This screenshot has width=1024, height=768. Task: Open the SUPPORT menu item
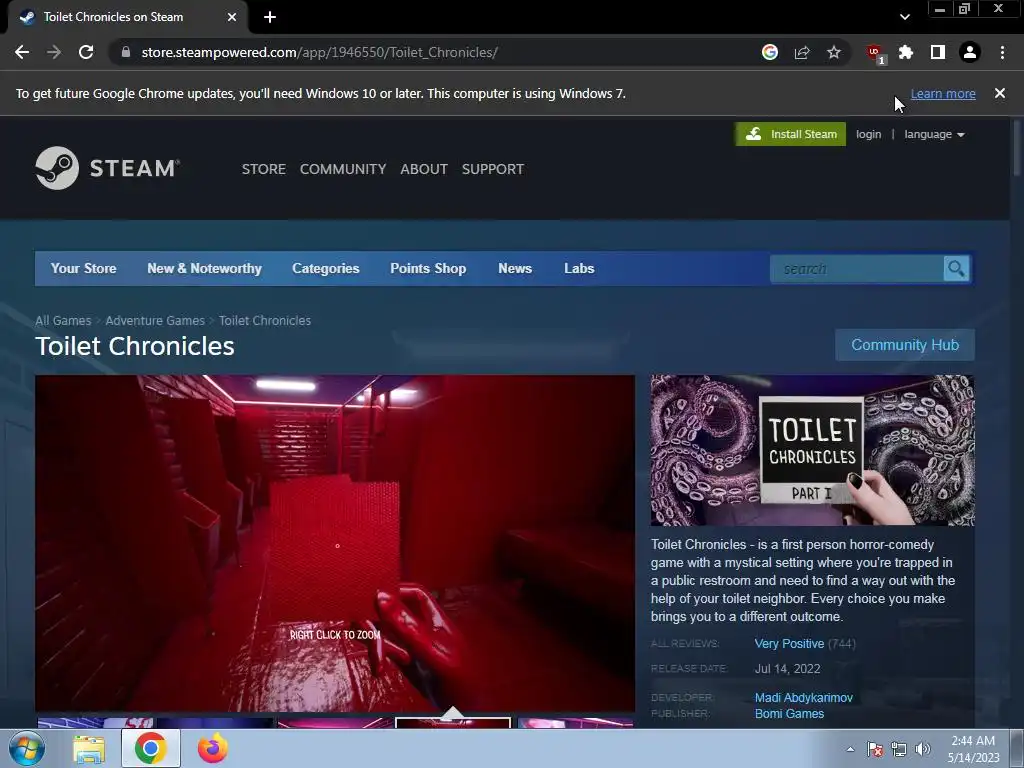(493, 169)
